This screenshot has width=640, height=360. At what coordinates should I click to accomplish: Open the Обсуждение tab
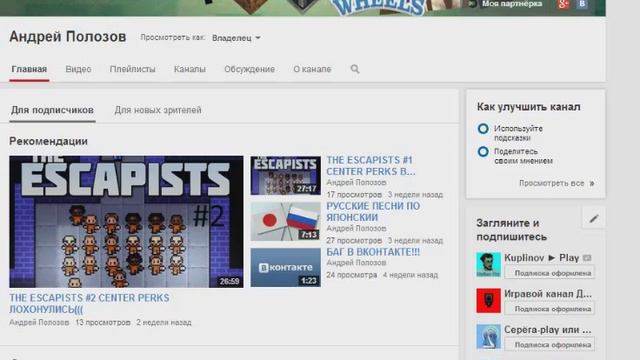coord(249,69)
